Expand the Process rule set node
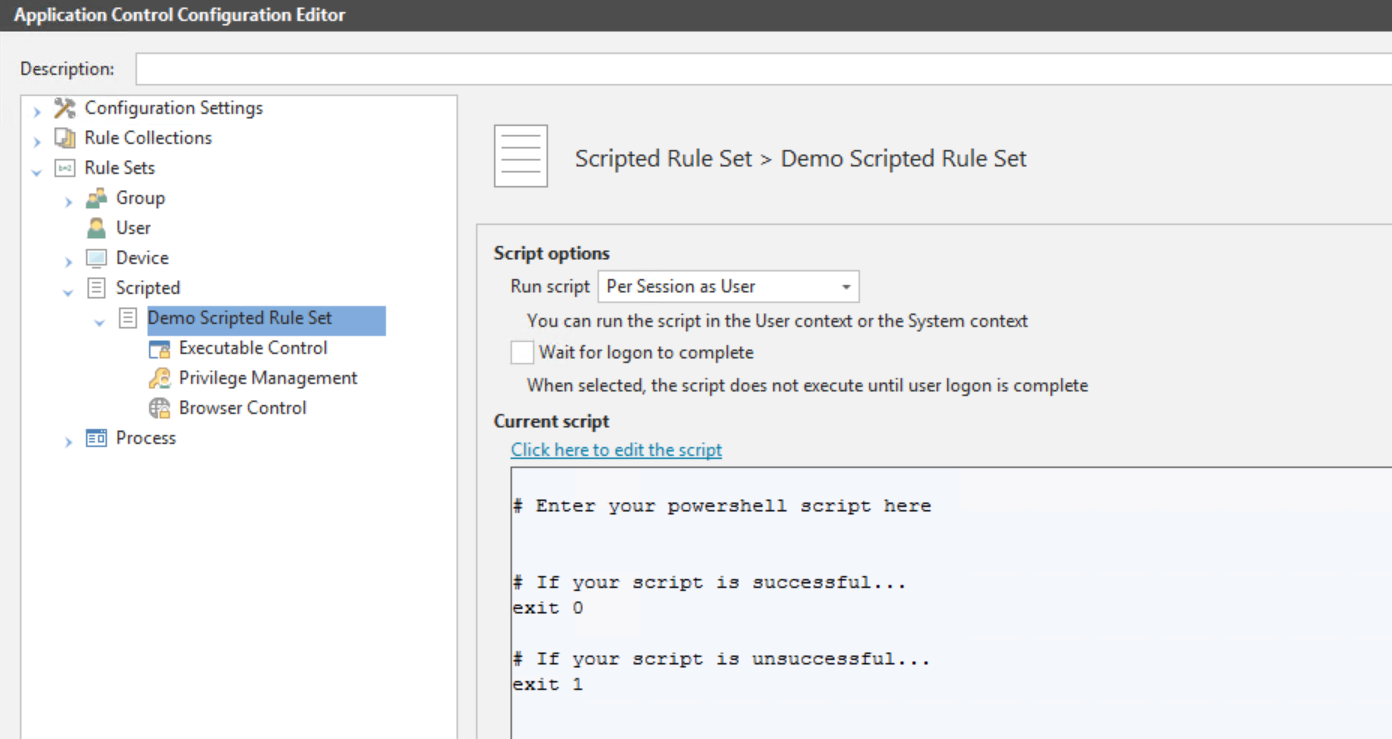Image resolution: width=1392 pixels, height=739 pixels. (x=68, y=441)
